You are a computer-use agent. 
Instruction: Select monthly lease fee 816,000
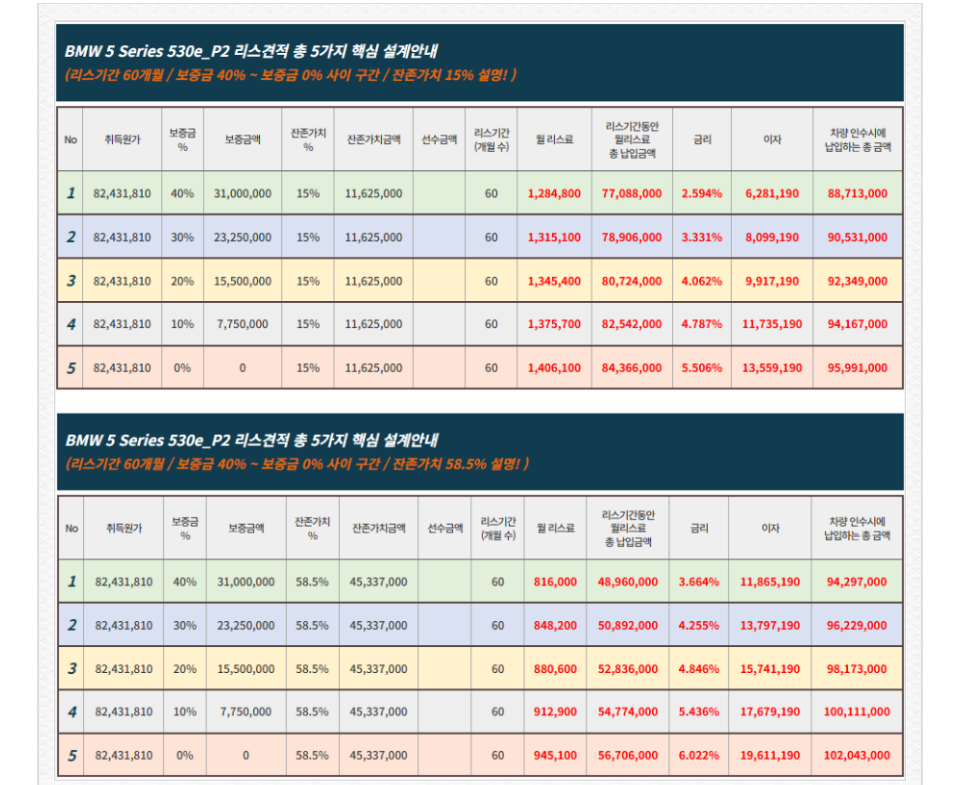555,581
